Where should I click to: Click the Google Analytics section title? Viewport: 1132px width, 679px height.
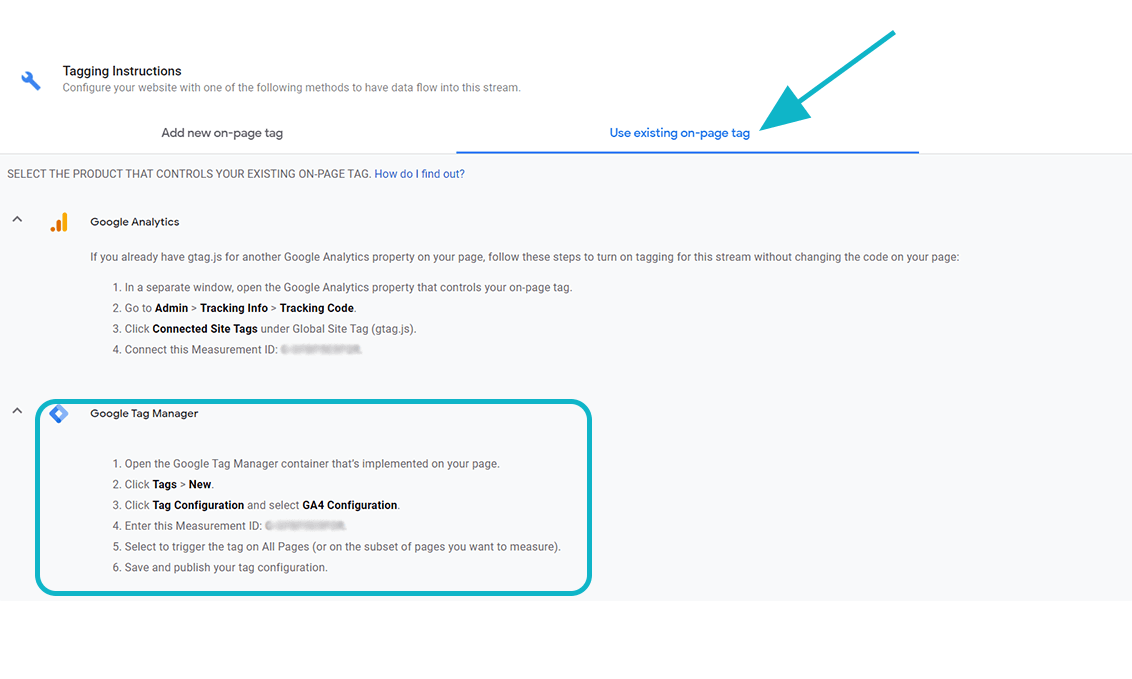pyautogui.click(x=134, y=222)
